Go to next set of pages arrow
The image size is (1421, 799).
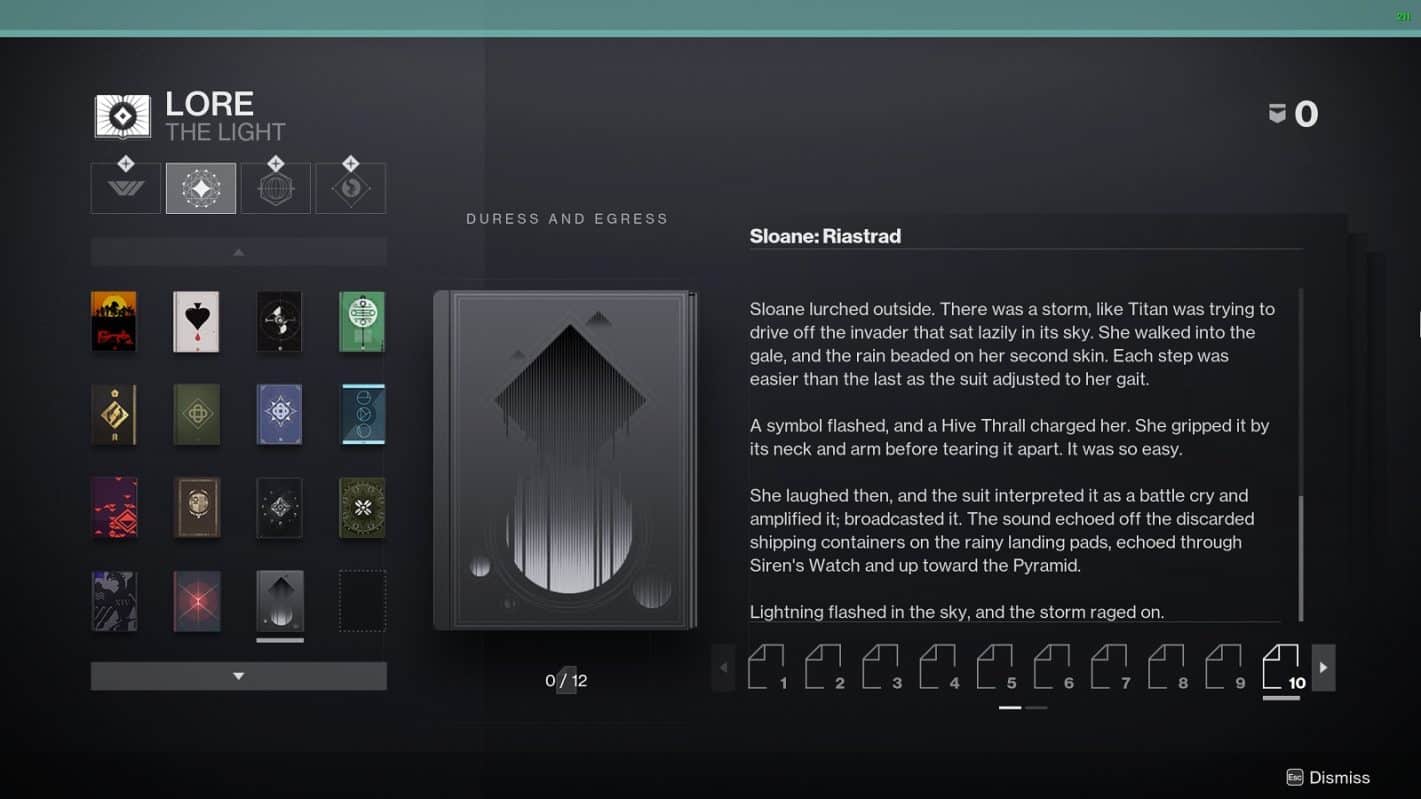tap(1323, 668)
